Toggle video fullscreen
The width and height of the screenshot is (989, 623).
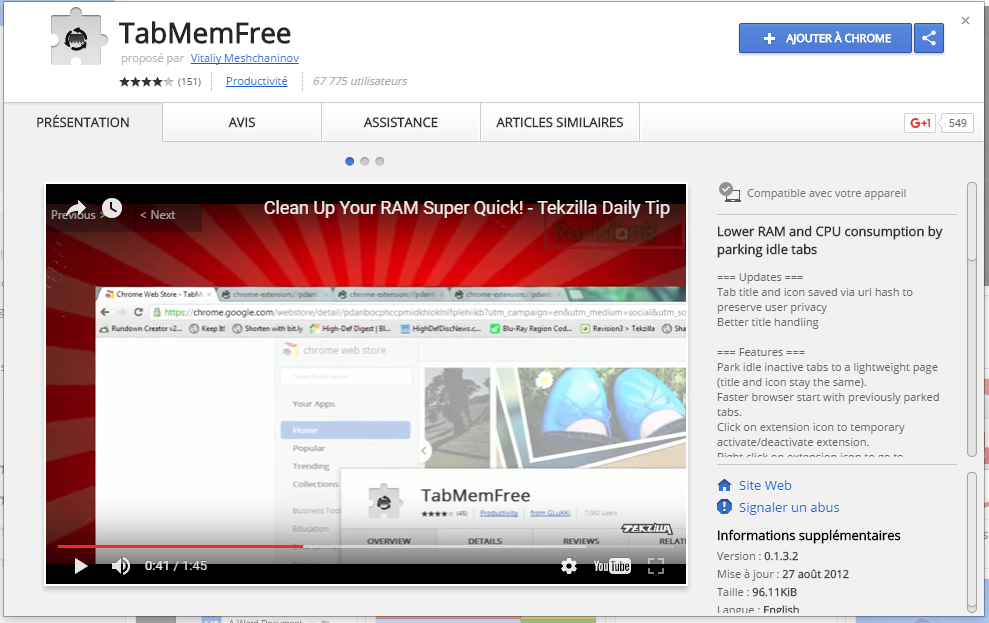656,566
